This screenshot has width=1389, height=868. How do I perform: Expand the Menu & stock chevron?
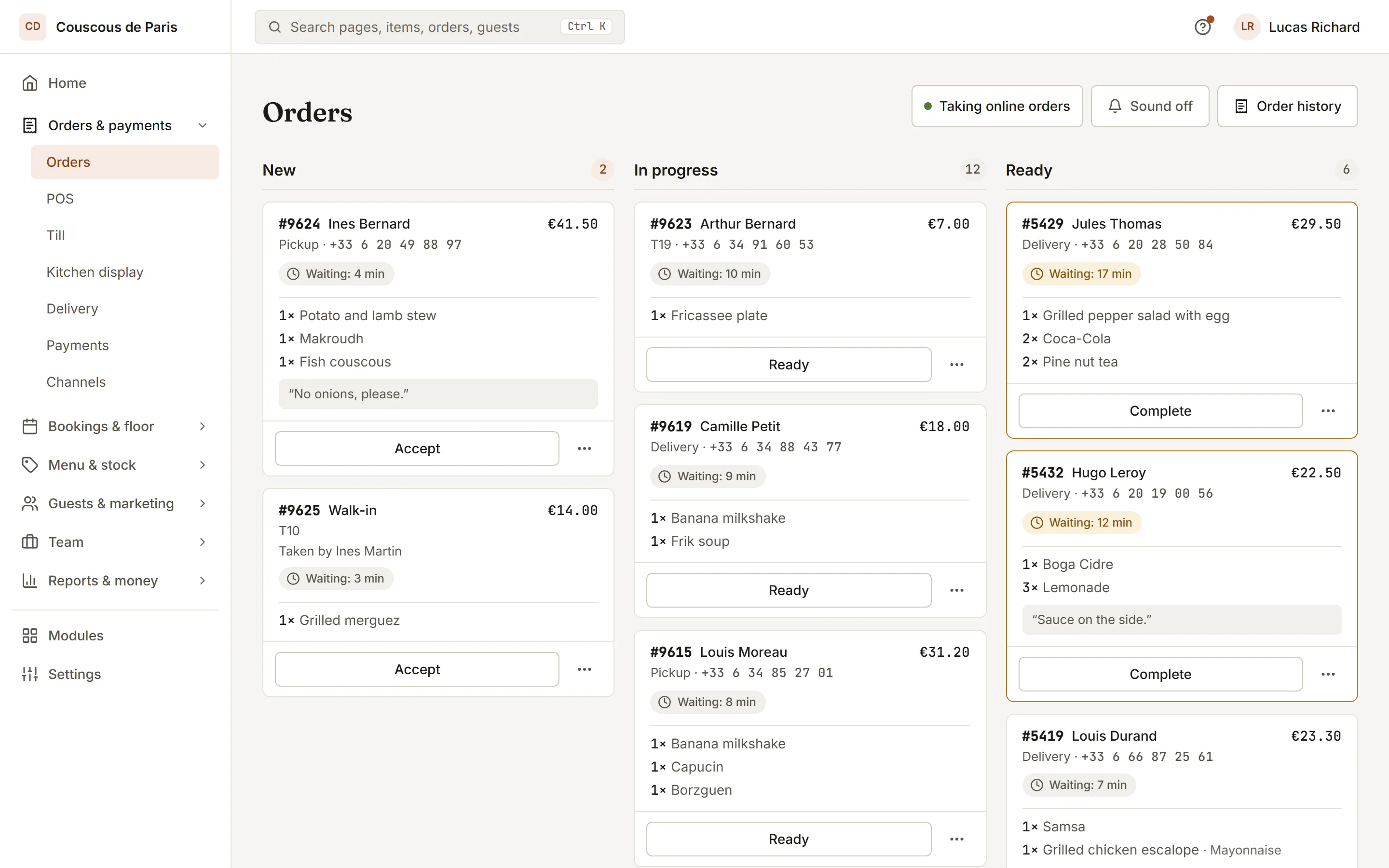[x=203, y=465]
